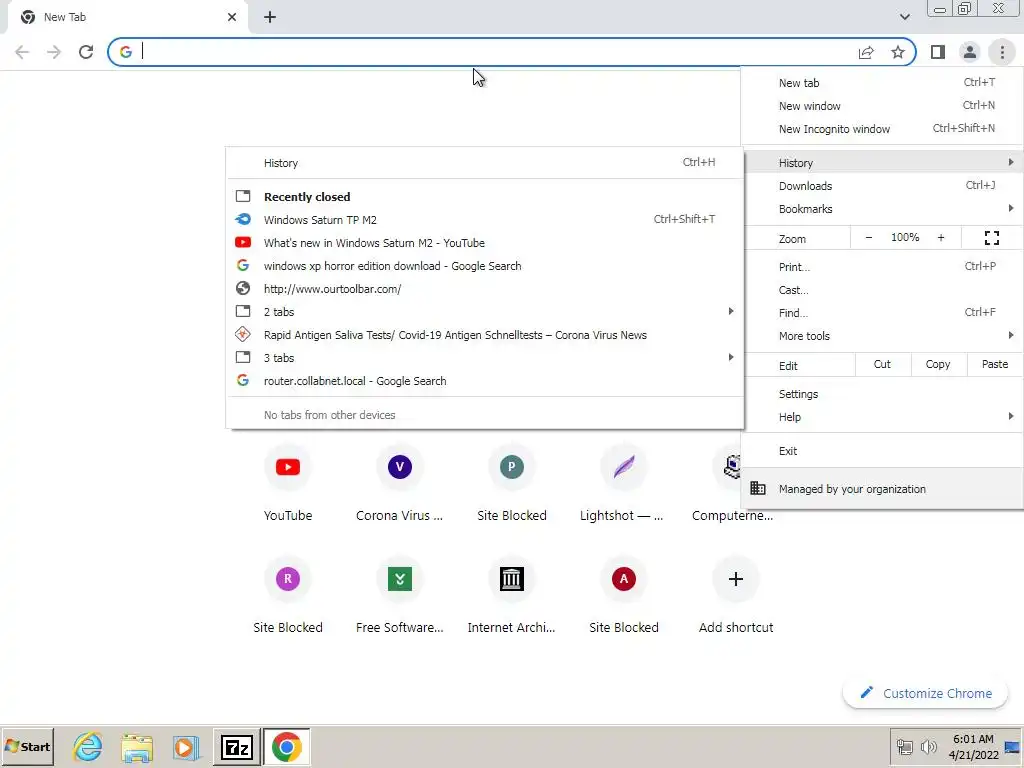Click the volume speaker tray icon
Viewport: 1024px width, 768px height.
(929, 746)
